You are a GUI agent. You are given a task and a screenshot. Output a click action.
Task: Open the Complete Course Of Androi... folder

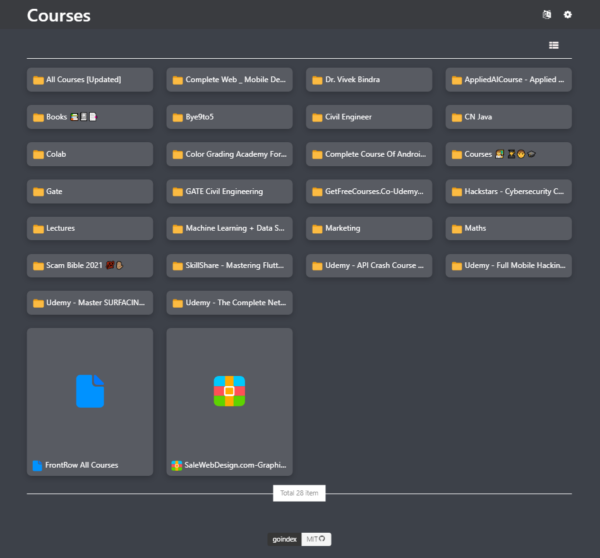(x=369, y=154)
